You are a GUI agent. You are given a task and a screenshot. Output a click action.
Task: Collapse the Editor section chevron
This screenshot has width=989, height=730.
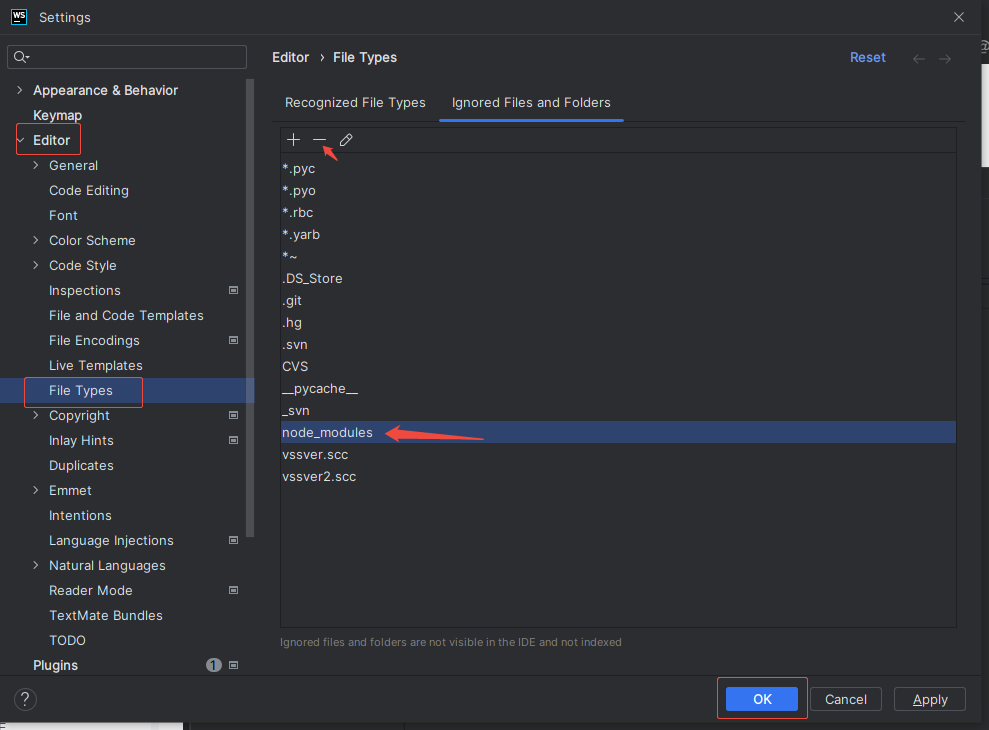(21, 140)
